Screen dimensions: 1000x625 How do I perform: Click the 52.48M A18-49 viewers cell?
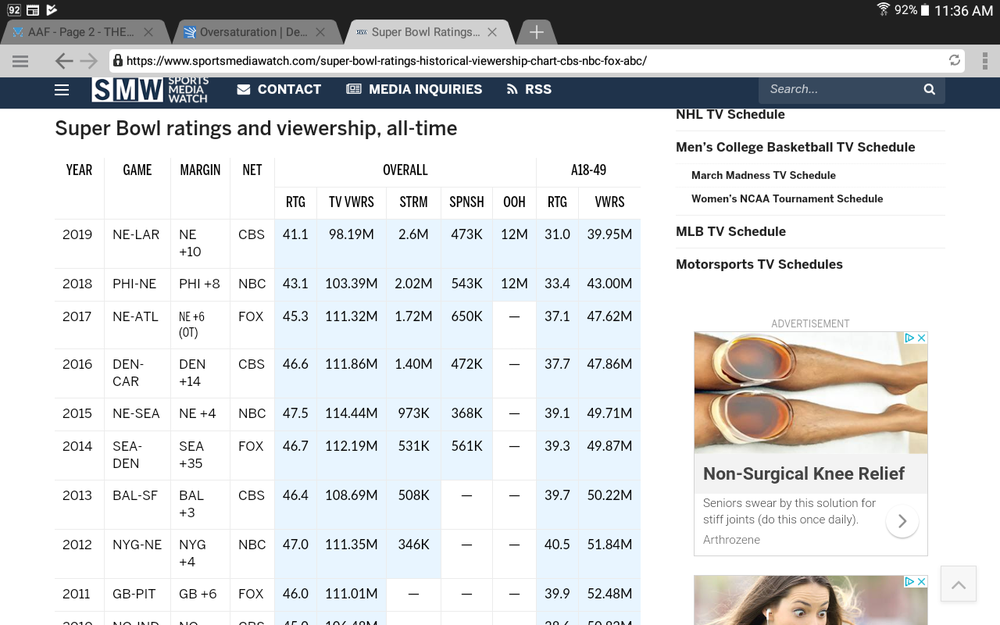point(610,594)
